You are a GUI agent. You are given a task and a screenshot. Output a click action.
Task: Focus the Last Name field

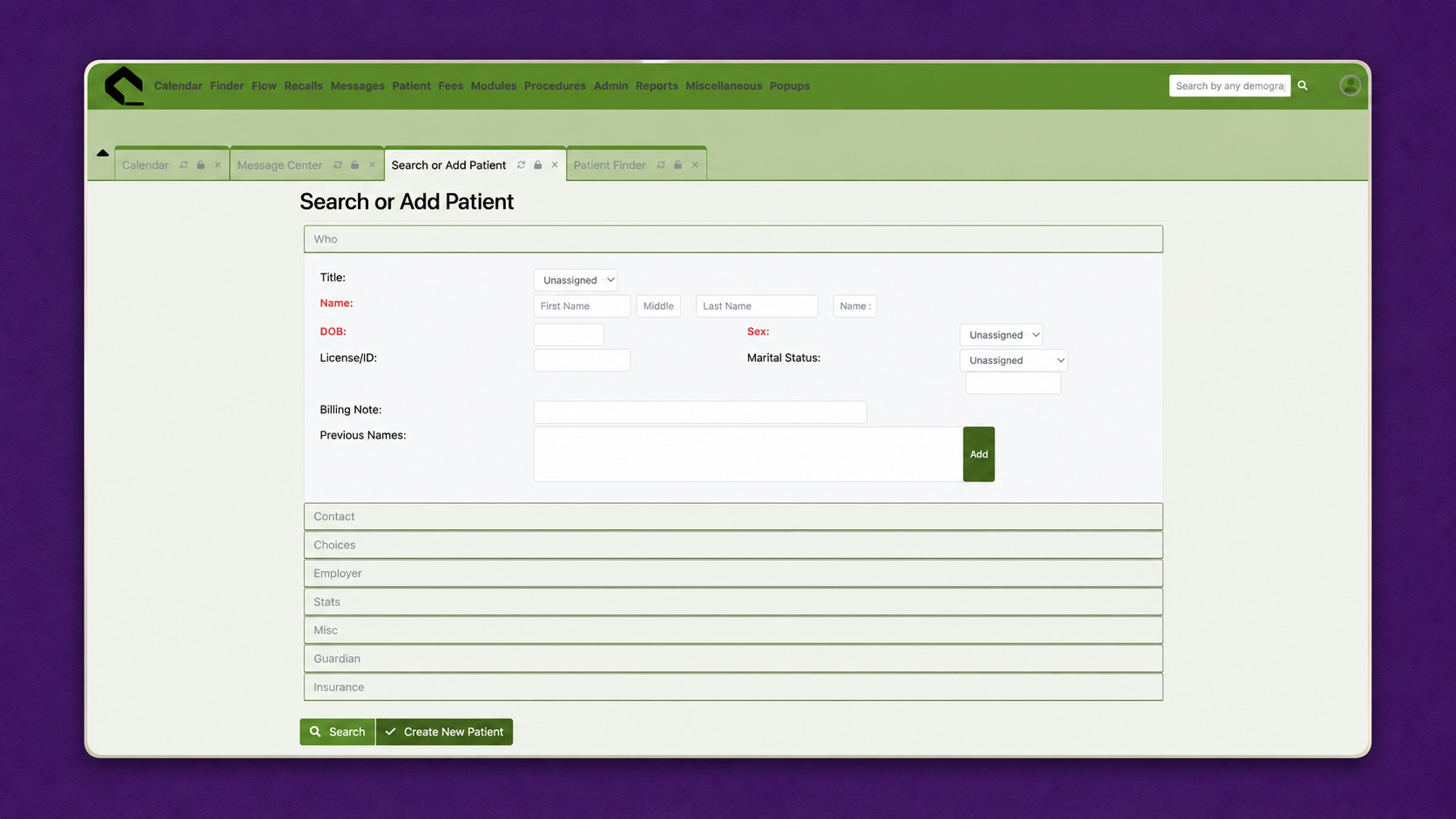pos(757,306)
